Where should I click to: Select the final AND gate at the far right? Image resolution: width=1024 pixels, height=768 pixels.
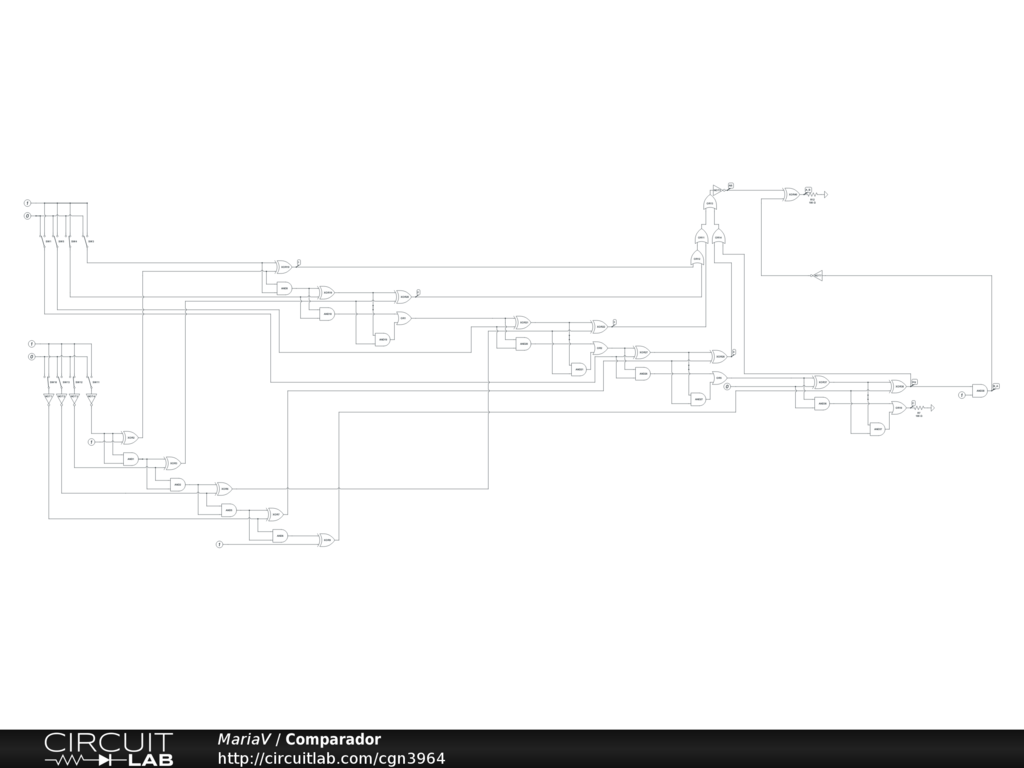pyautogui.click(x=980, y=390)
